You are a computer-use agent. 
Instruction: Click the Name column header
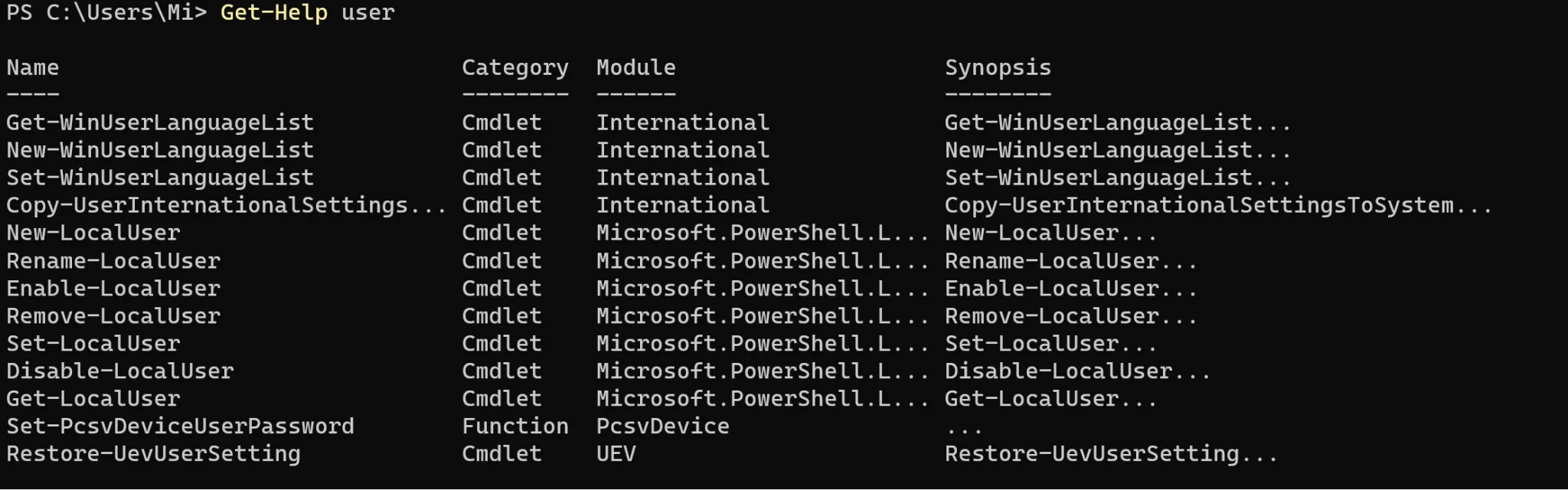33,68
